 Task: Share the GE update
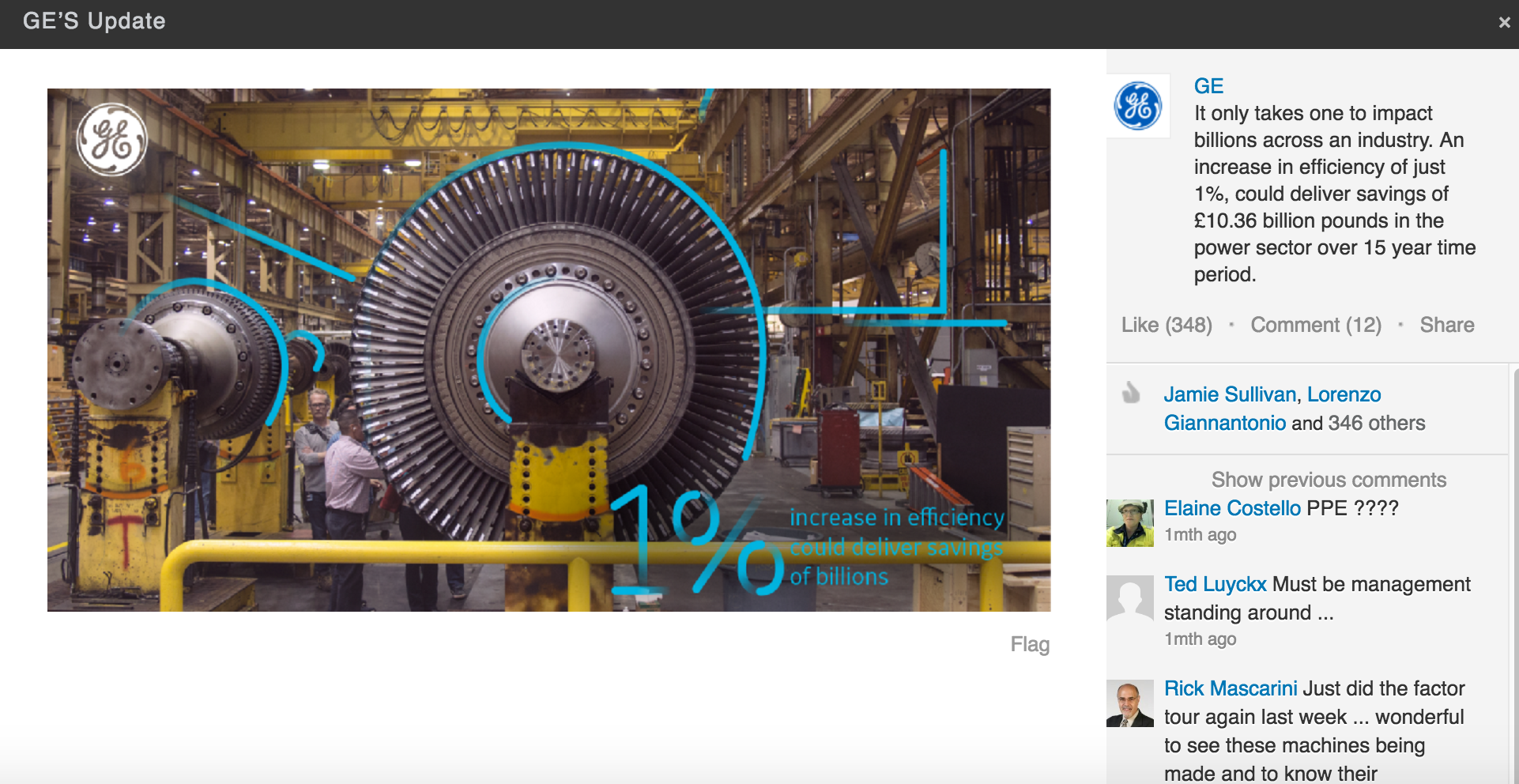1446,325
